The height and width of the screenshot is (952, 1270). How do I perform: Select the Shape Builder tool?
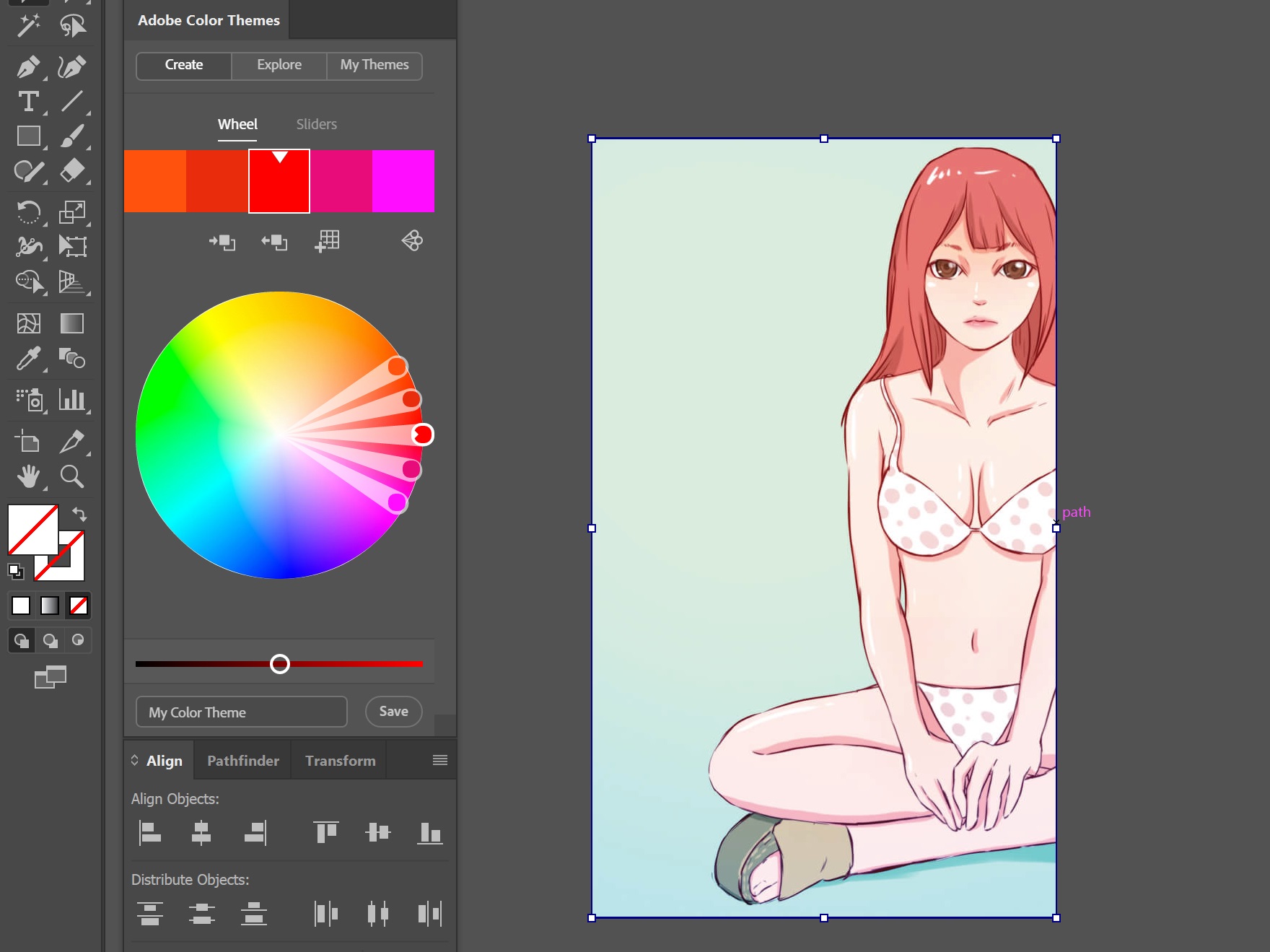tap(29, 281)
